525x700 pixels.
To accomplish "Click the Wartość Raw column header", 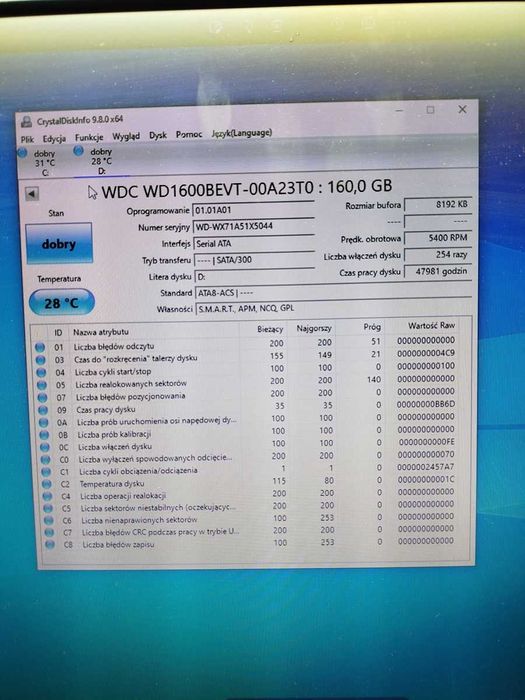I will pyautogui.click(x=431, y=325).
